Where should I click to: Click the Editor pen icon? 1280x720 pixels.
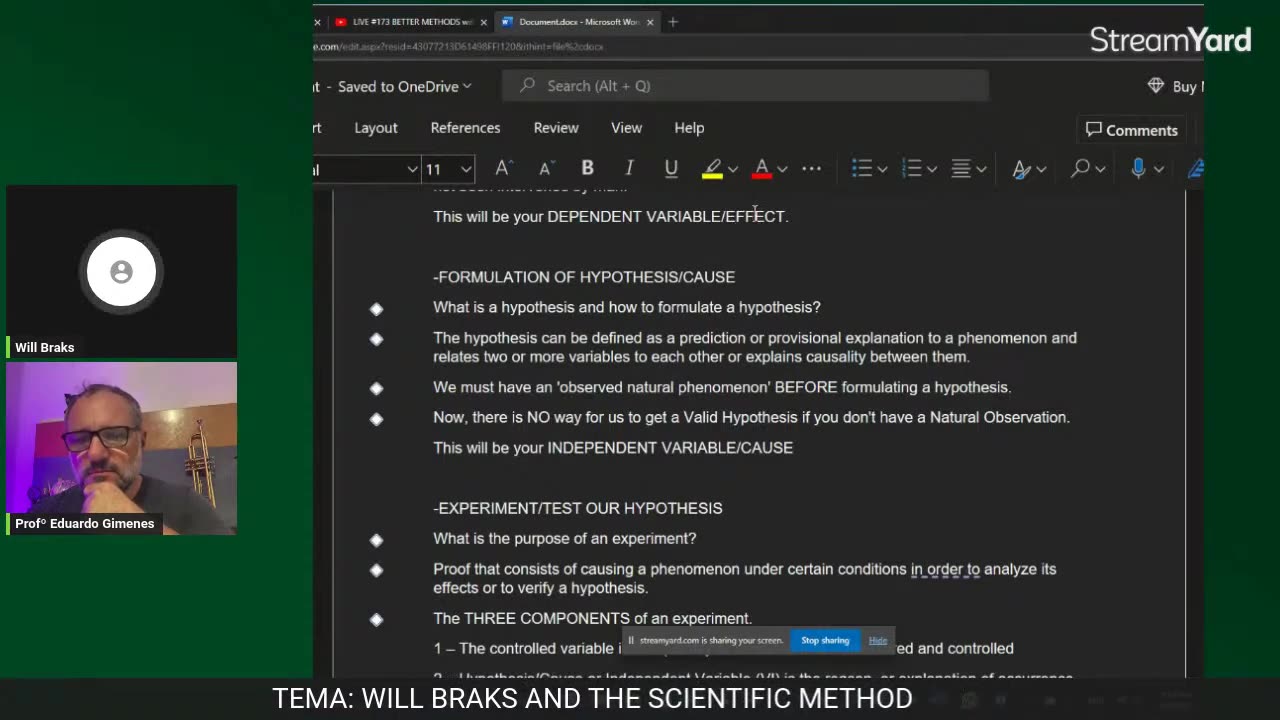point(1195,169)
